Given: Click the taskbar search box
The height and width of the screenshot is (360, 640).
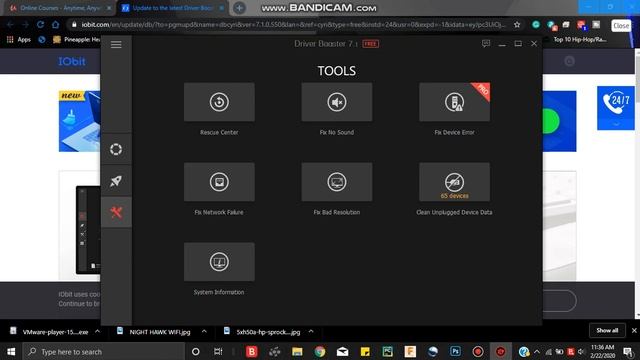Looking at the screenshot, I should click(x=104, y=351).
